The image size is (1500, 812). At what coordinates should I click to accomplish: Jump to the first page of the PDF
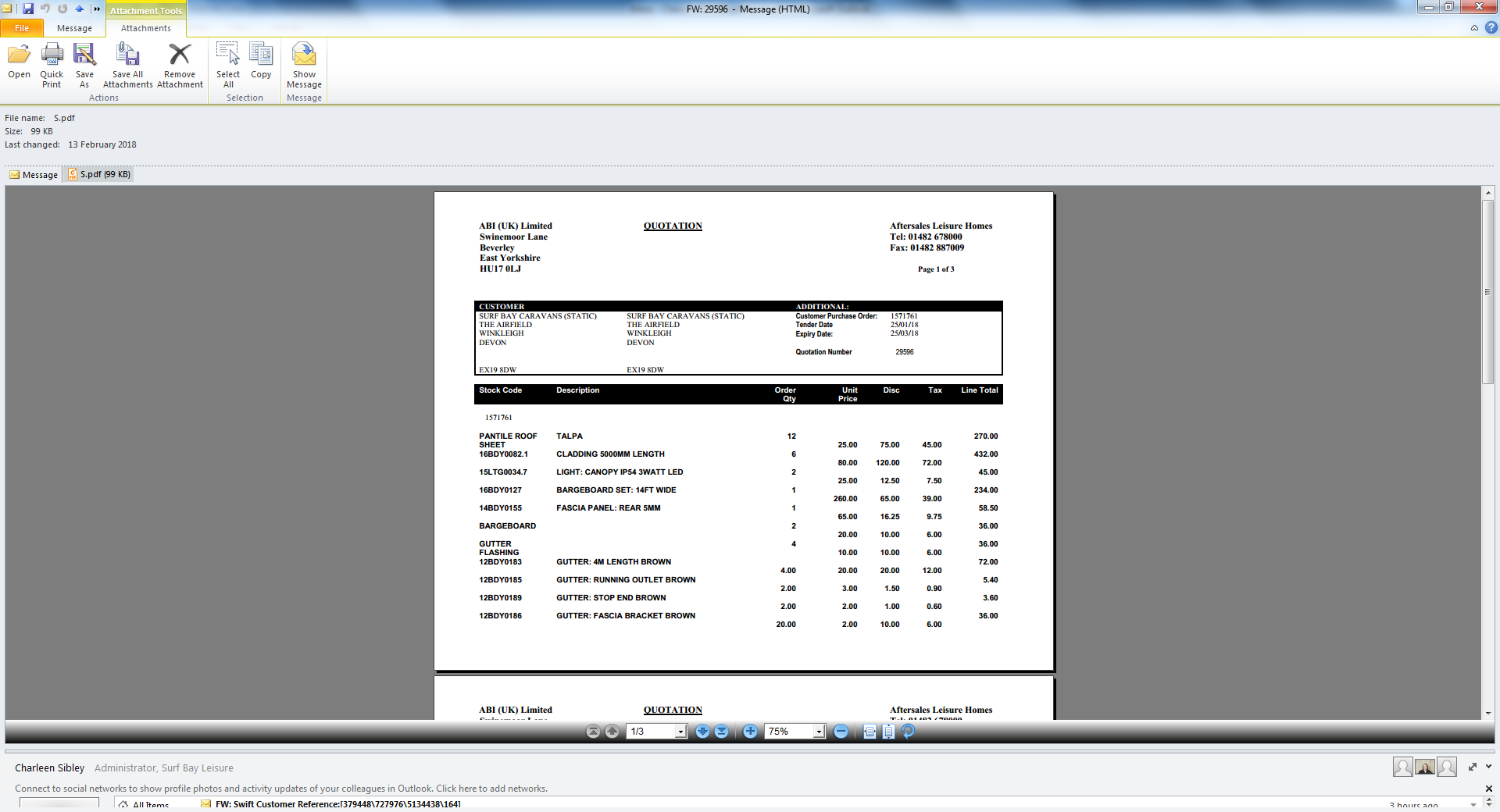pos(593,732)
